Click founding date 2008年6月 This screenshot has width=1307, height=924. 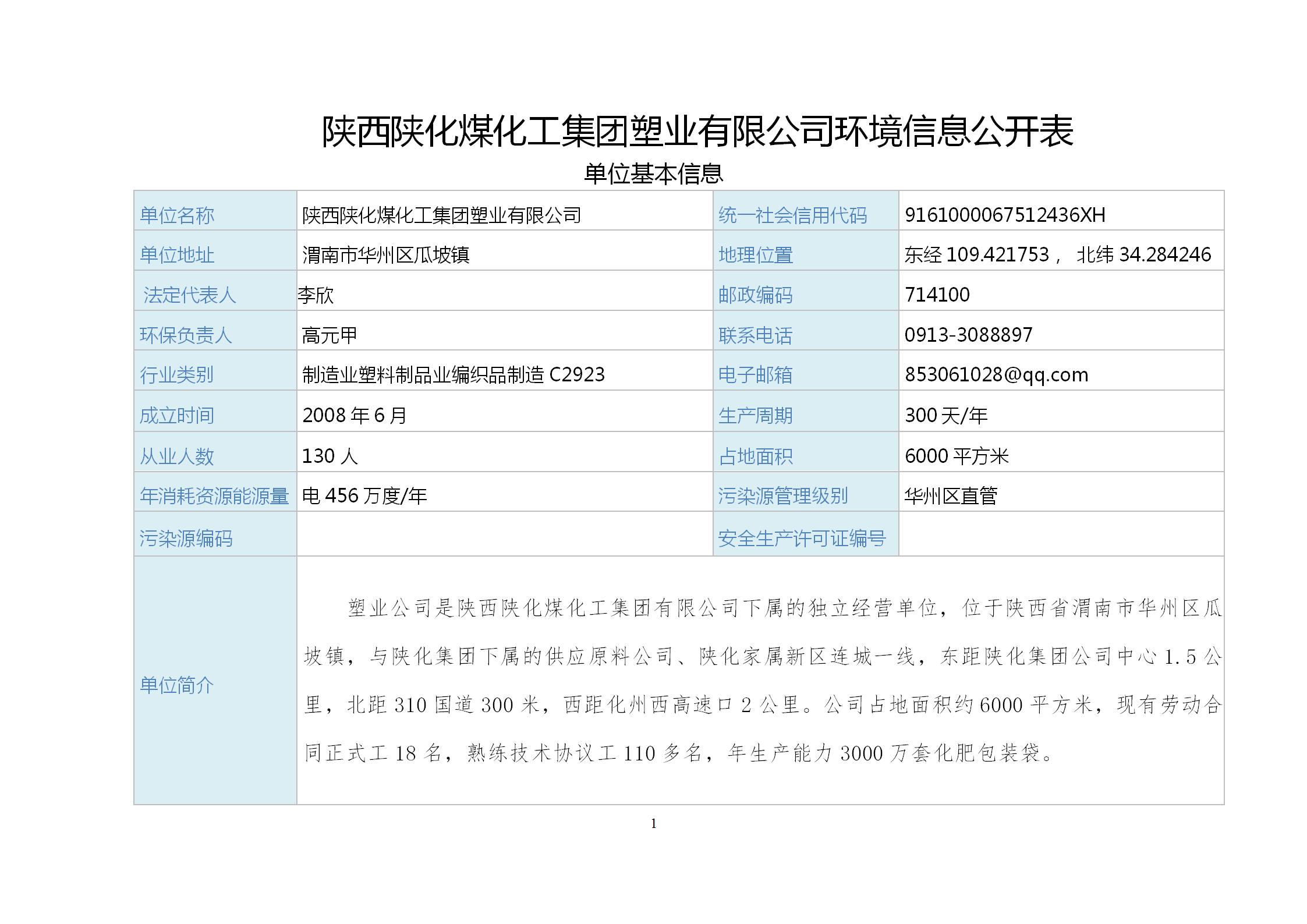coord(355,415)
